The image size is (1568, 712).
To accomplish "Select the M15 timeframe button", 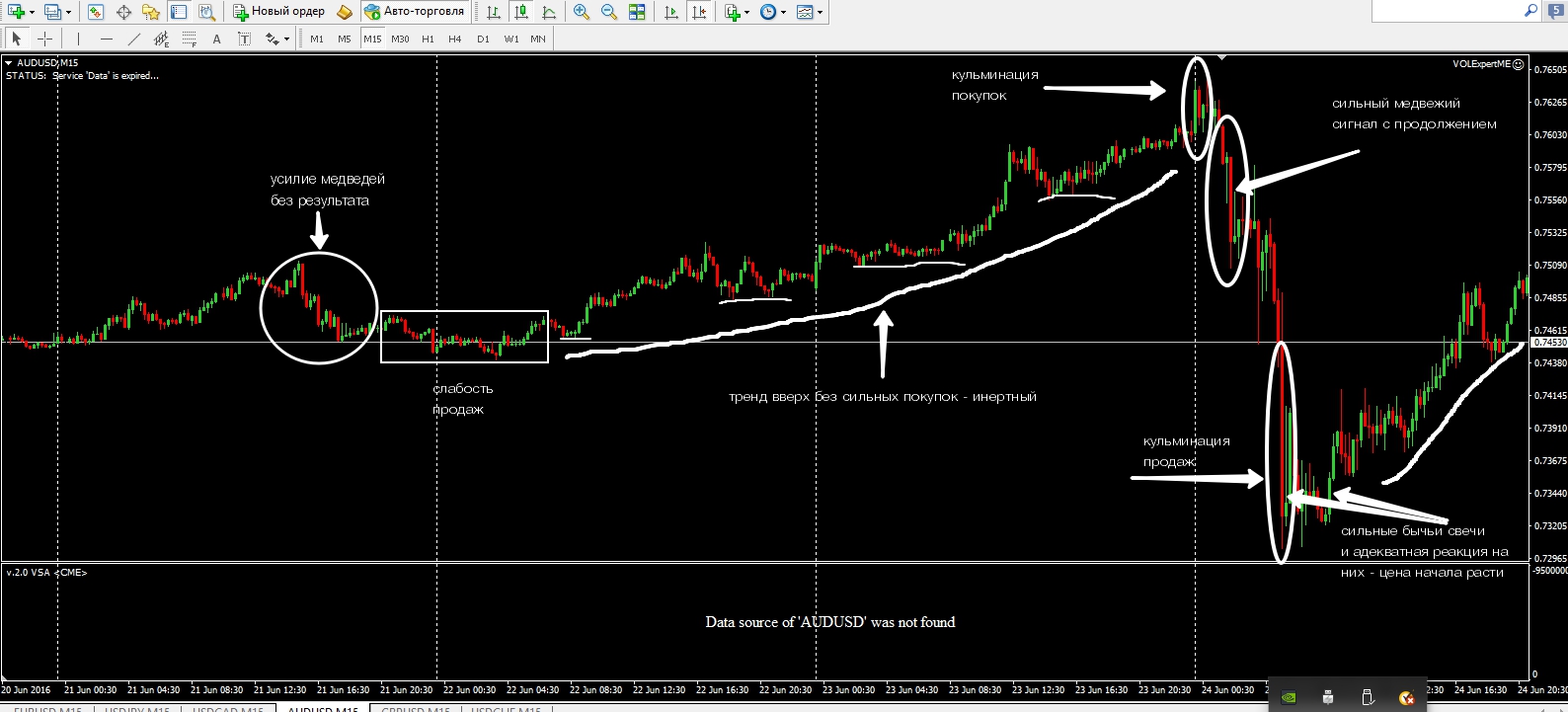I will pyautogui.click(x=372, y=39).
